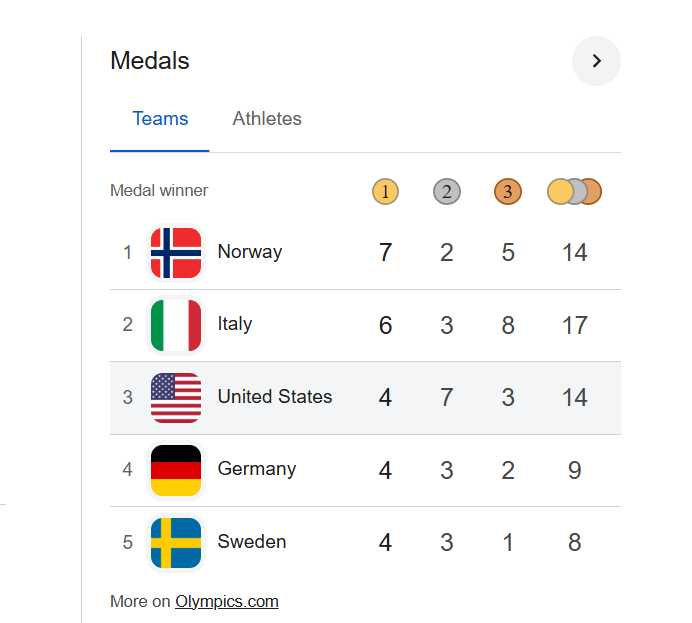Image resolution: width=692 pixels, height=623 pixels.
Task: Click the Medals heading
Action: (x=150, y=61)
